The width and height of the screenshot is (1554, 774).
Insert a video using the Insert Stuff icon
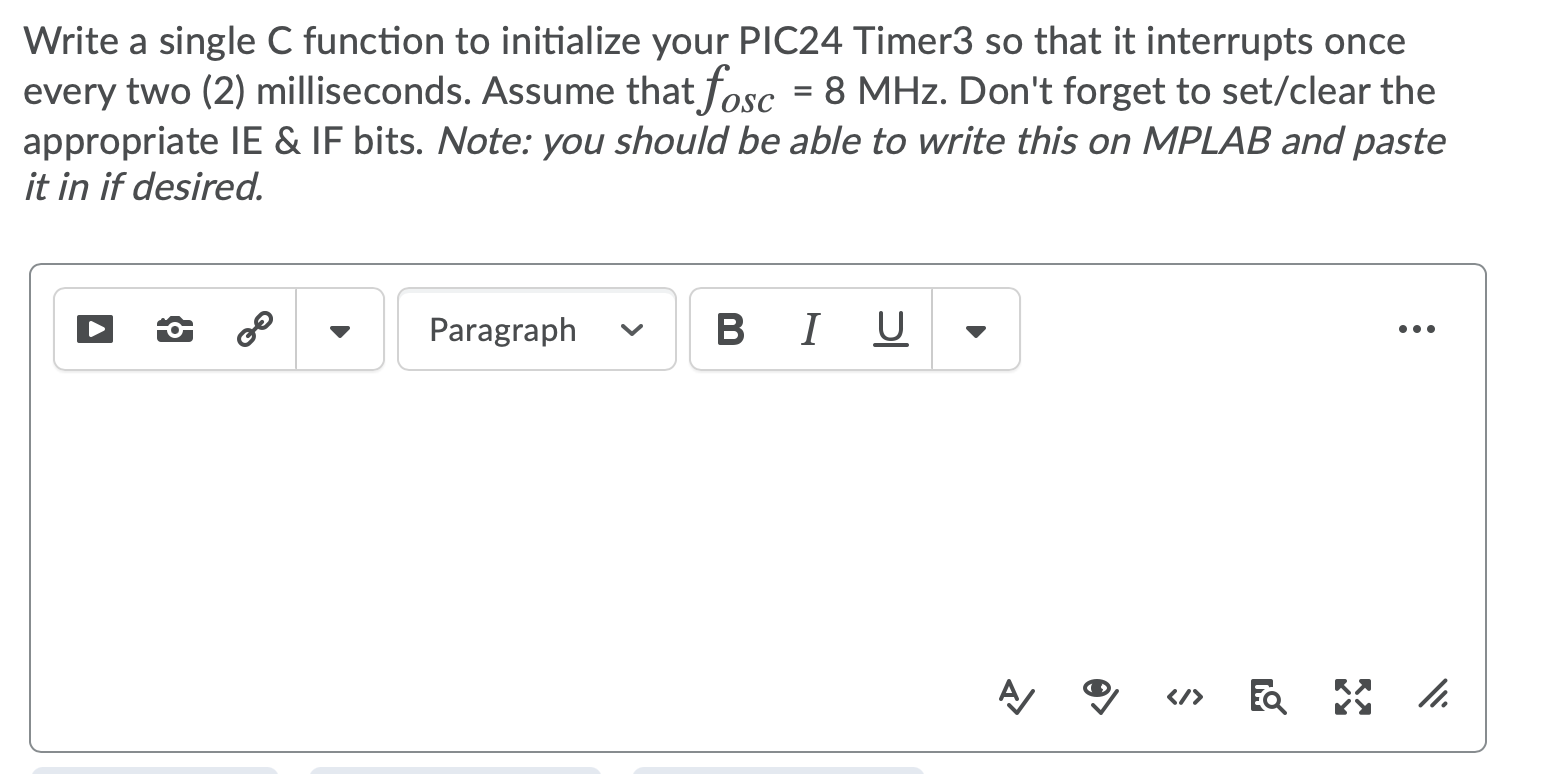click(x=95, y=328)
